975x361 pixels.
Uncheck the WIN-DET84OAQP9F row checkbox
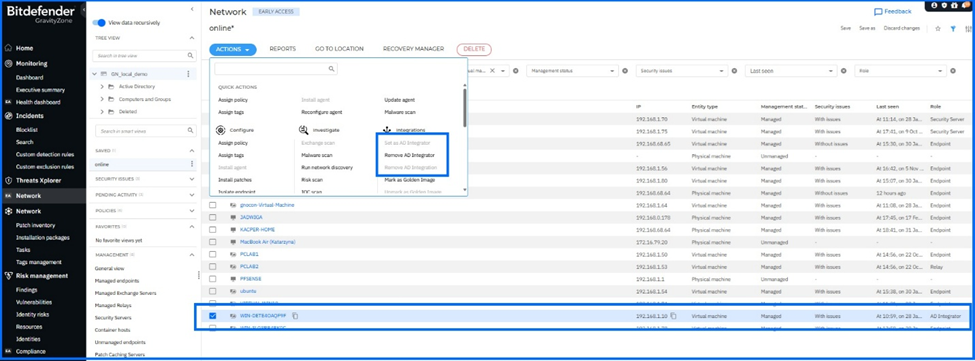pos(213,316)
